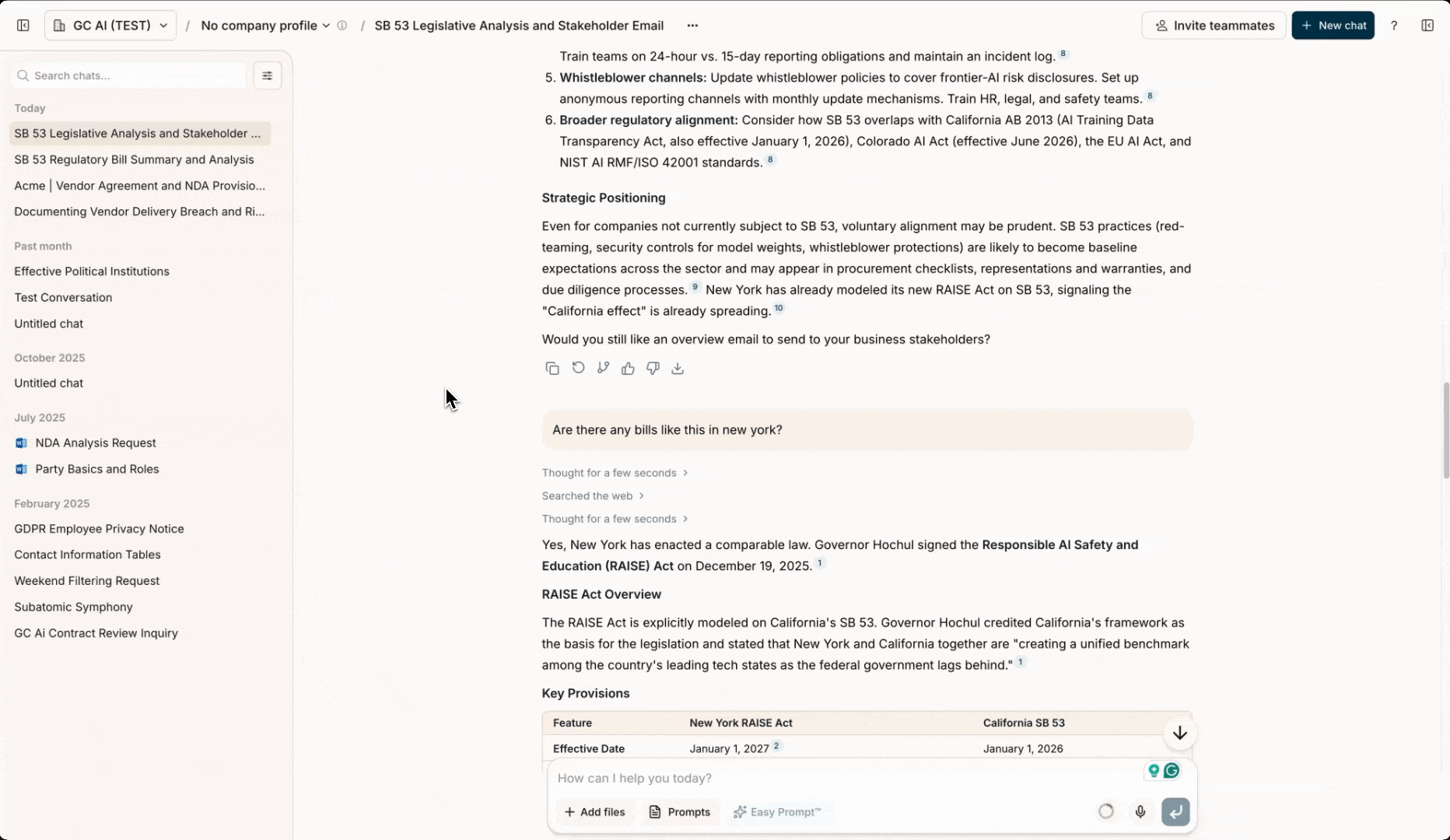This screenshot has height=840, width=1450.
Task: Click the thumbs up feedback icon
Action: pos(628,369)
